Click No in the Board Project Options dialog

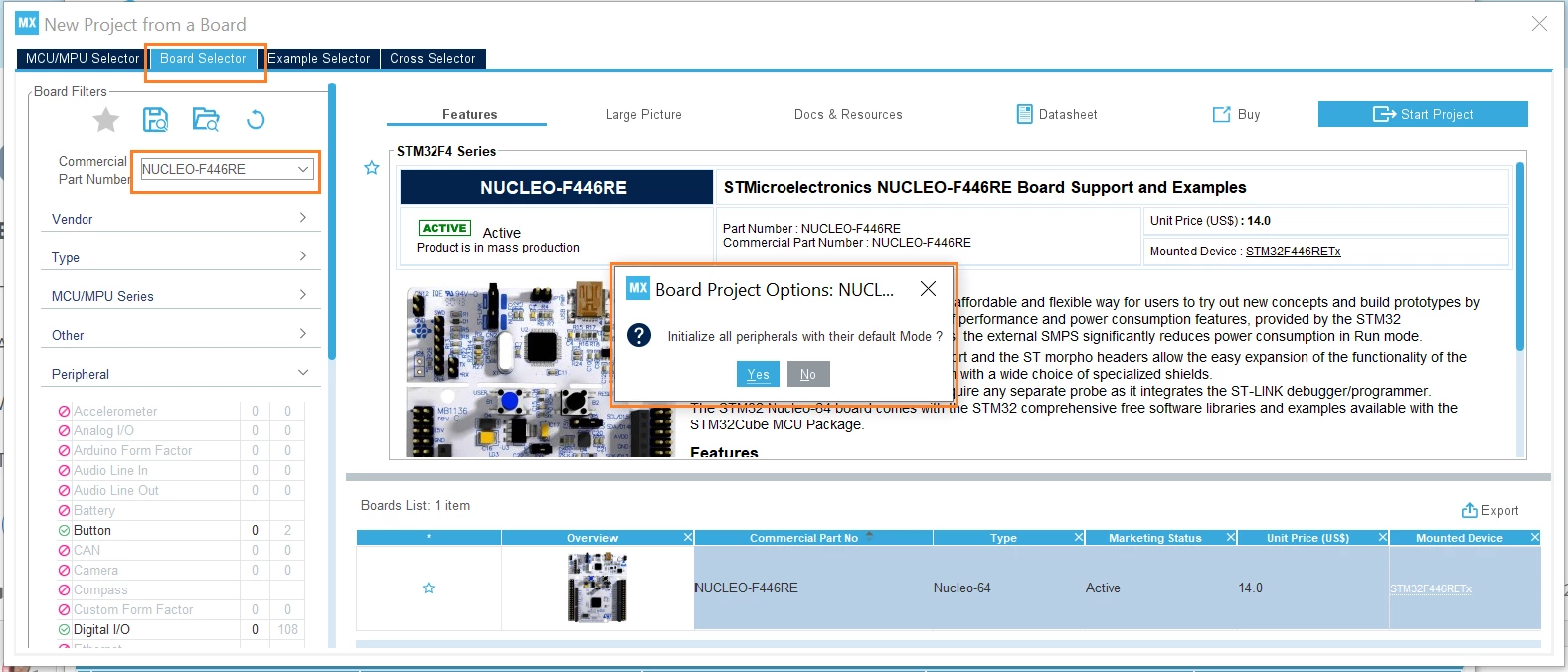[808, 374]
